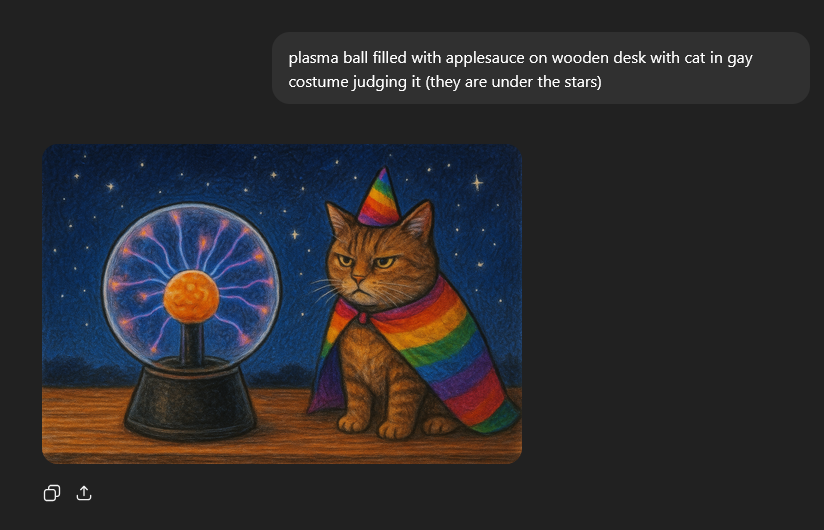
Task: Click the red clasp fastening the cape
Action: (x=363, y=317)
